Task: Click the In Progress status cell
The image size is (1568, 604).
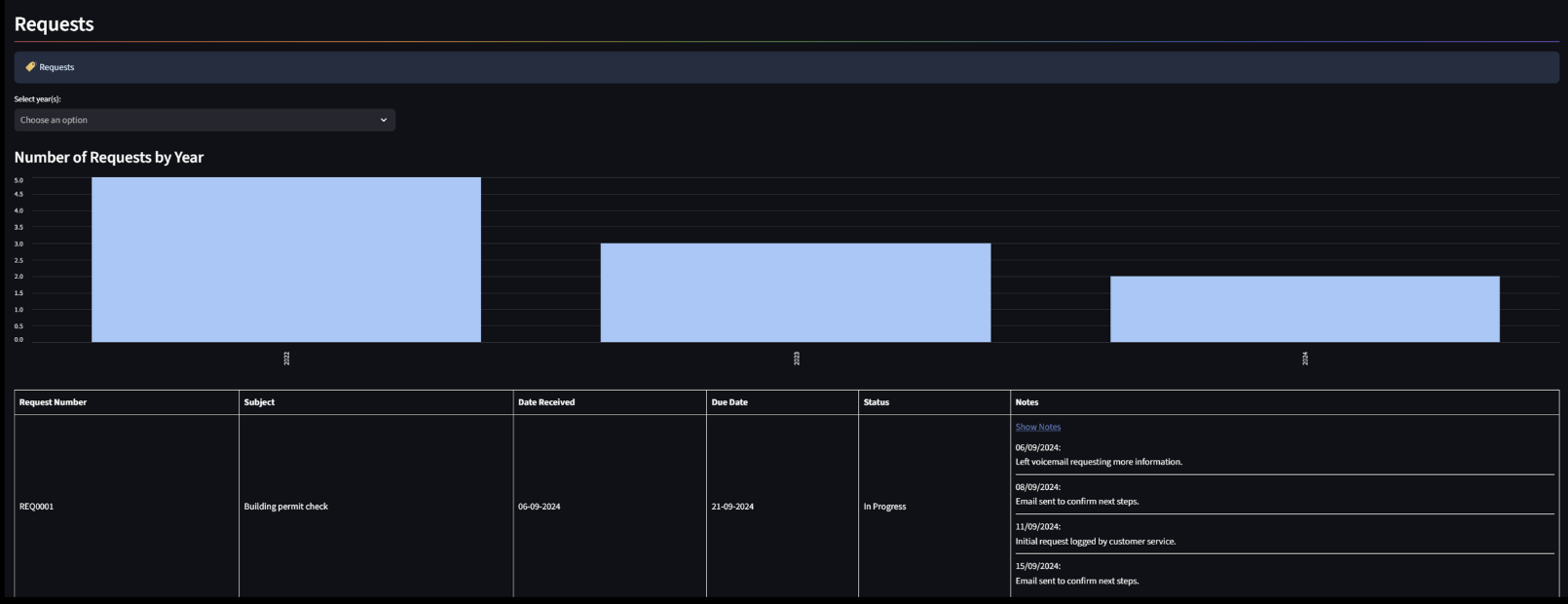Action: 884,507
